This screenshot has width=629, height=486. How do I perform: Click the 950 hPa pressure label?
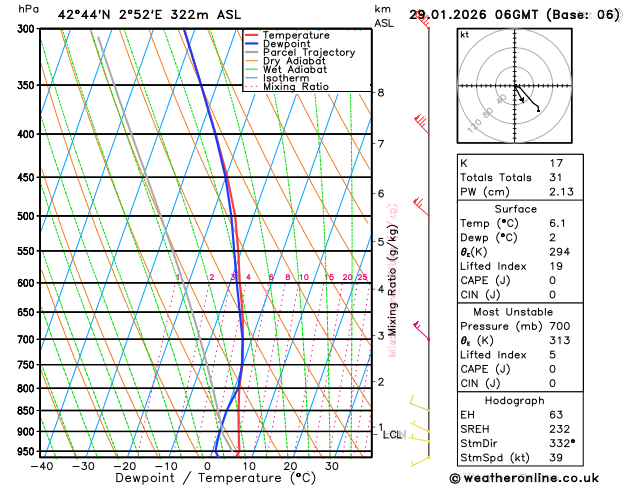pos(28,452)
